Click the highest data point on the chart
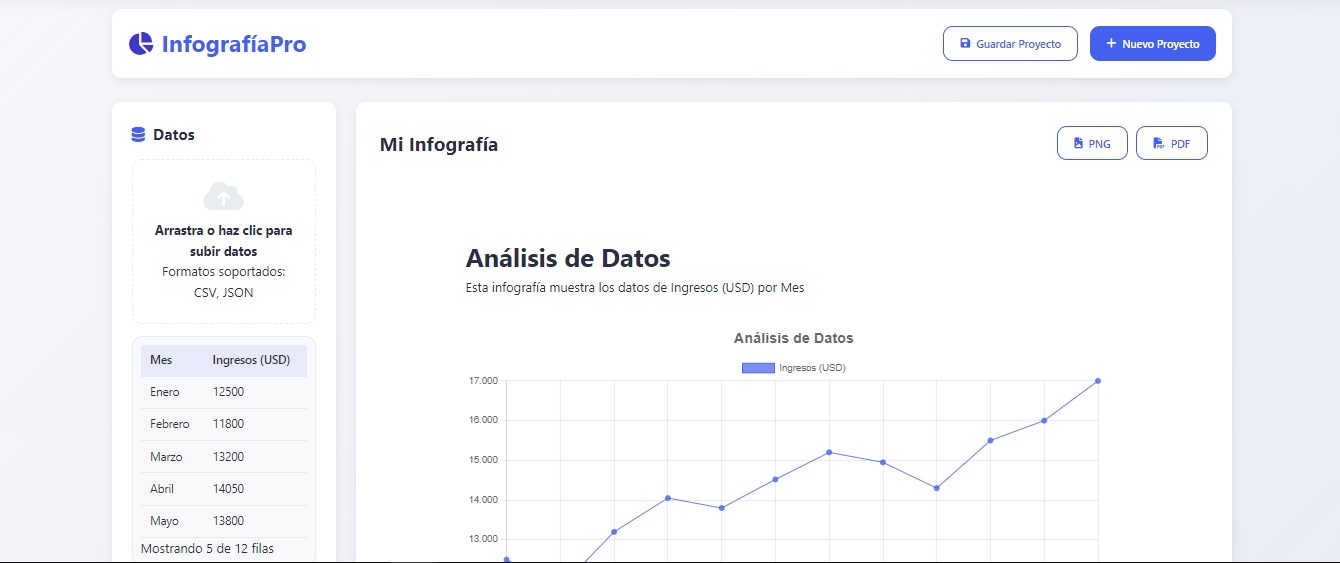Viewport: 1340px width, 563px height. (1097, 381)
